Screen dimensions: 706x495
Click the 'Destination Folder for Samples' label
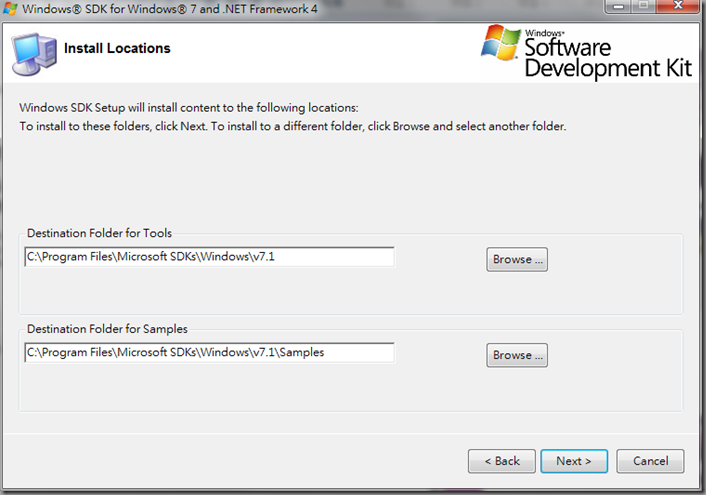click(x=107, y=329)
